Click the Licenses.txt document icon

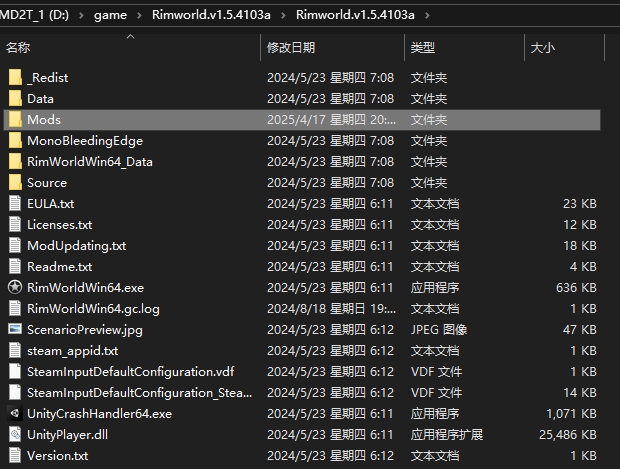pyautogui.click(x=15, y=224)
